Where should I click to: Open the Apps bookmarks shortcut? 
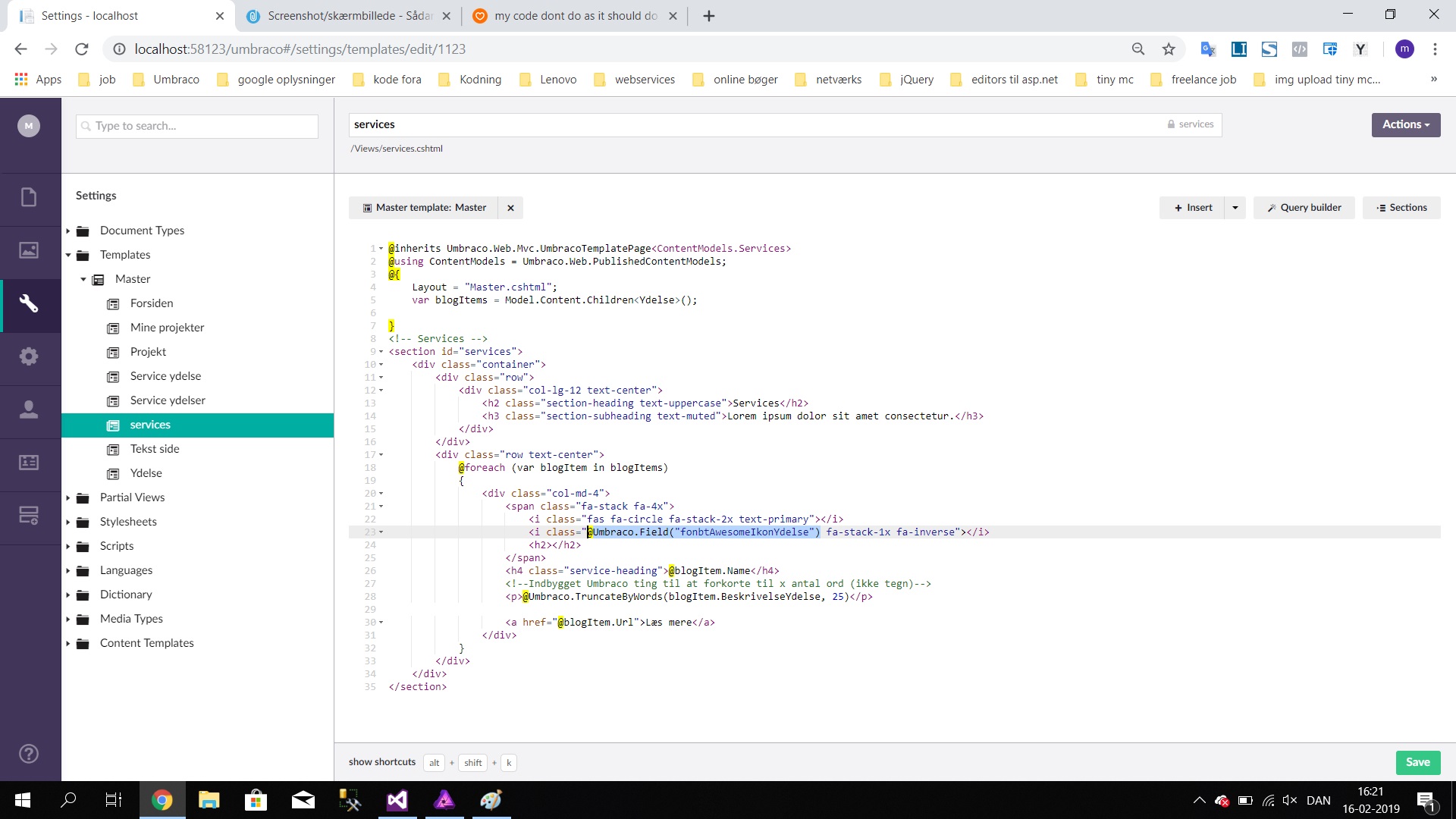38,80
